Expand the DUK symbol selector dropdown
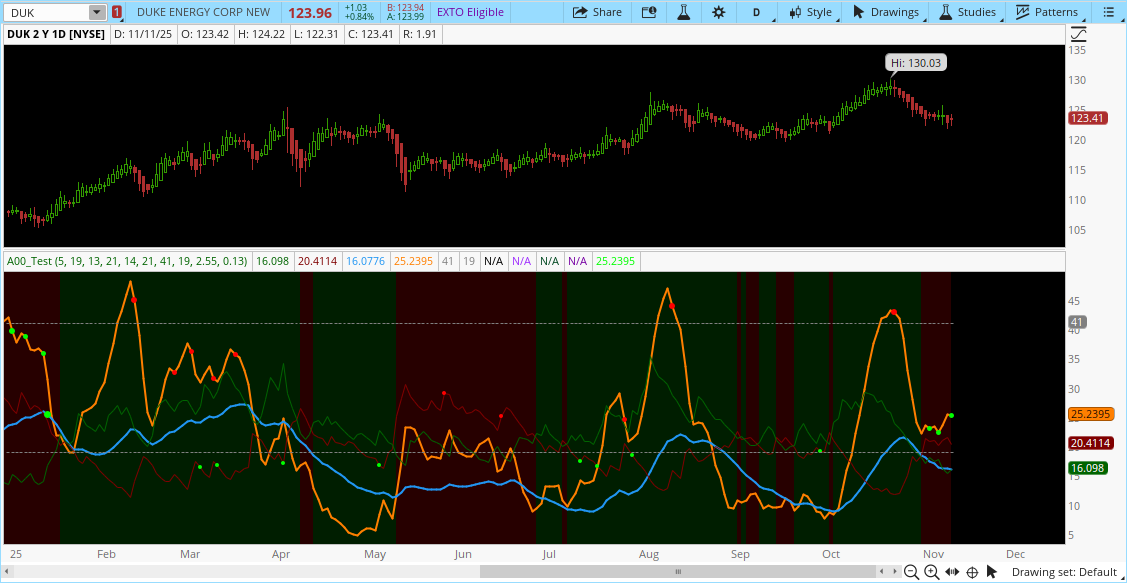The height and width of the screenshot is (583, 1127). 96,12
